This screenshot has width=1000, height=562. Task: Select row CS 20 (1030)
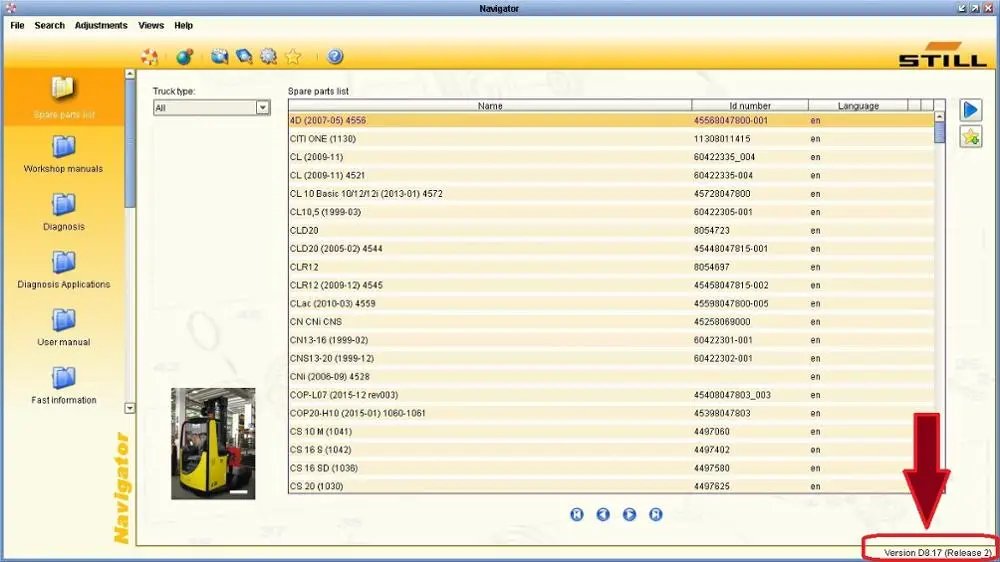tap(611, 486)
